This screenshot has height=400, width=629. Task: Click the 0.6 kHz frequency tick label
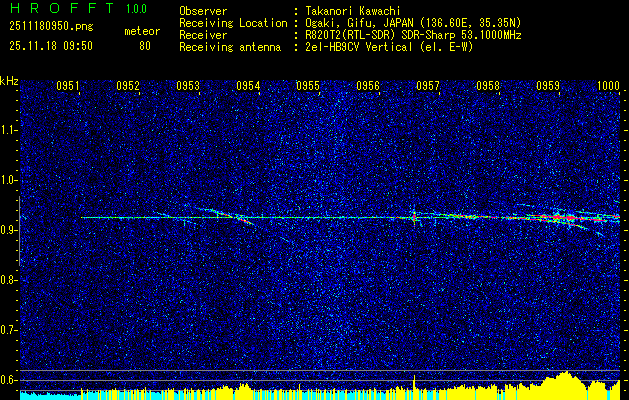(9, 380)
